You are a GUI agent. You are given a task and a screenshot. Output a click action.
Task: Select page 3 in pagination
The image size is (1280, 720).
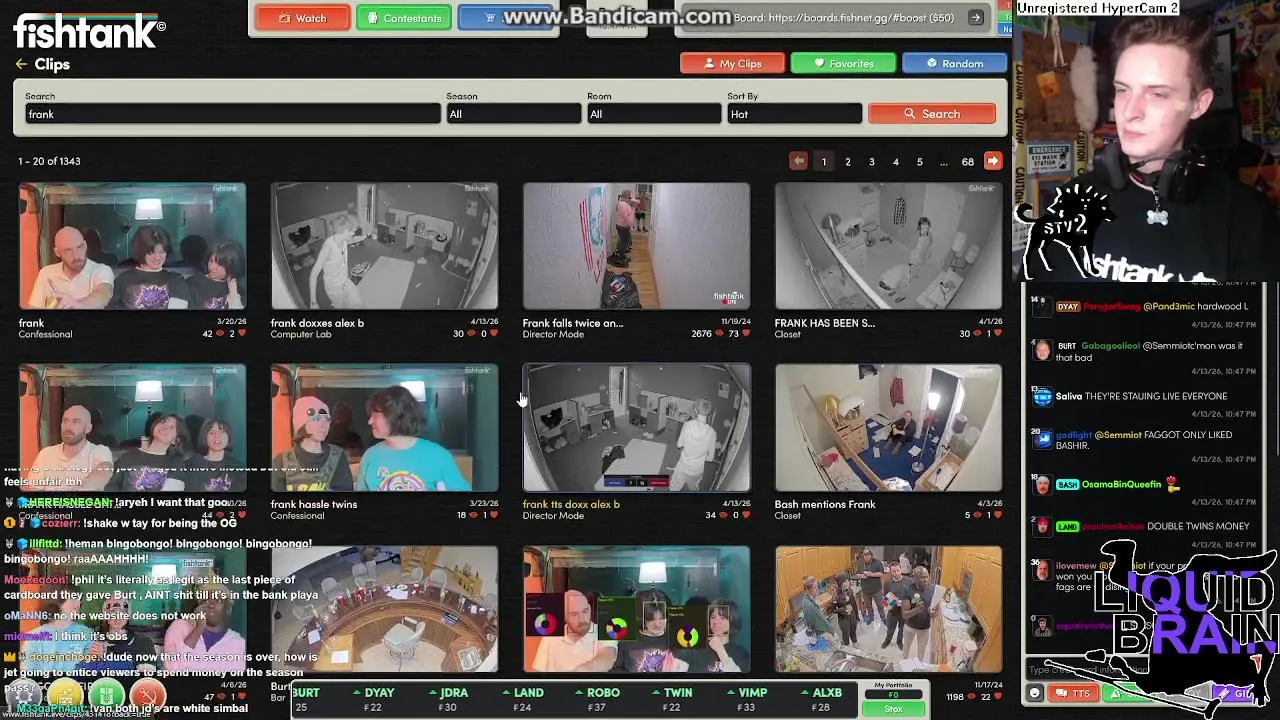point(872,161)
